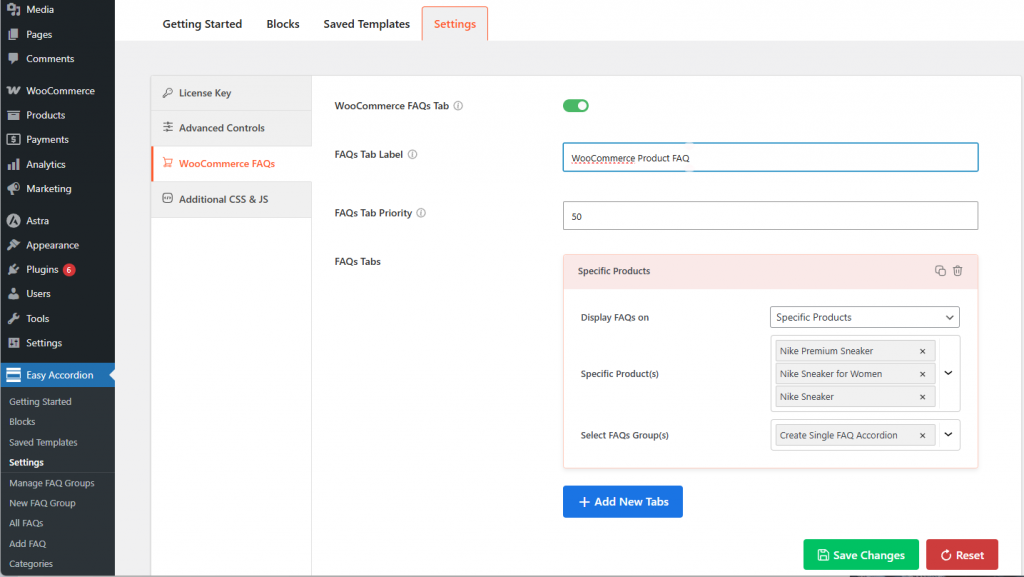Click into the FAQs Tab Priority field
This screenshot has height=577, width=1024.
770,216
